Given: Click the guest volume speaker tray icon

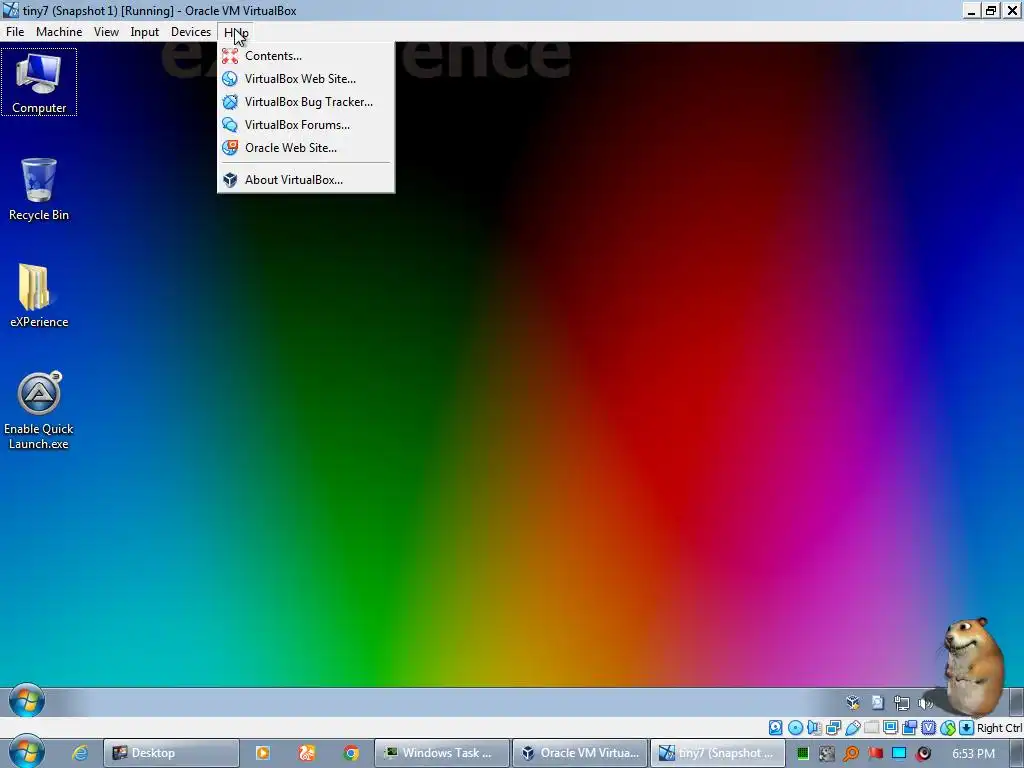Looking at the screenshot, I should (925, 703).
